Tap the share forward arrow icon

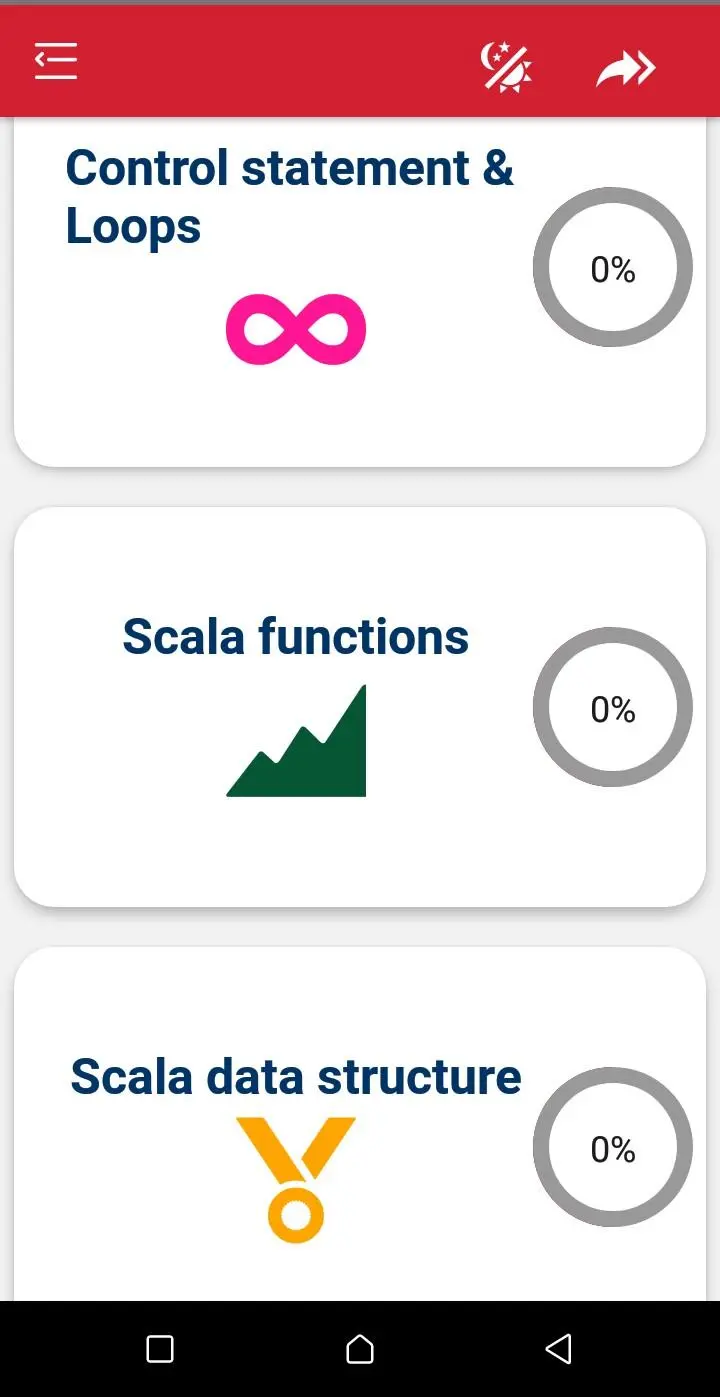click(626, 69)
